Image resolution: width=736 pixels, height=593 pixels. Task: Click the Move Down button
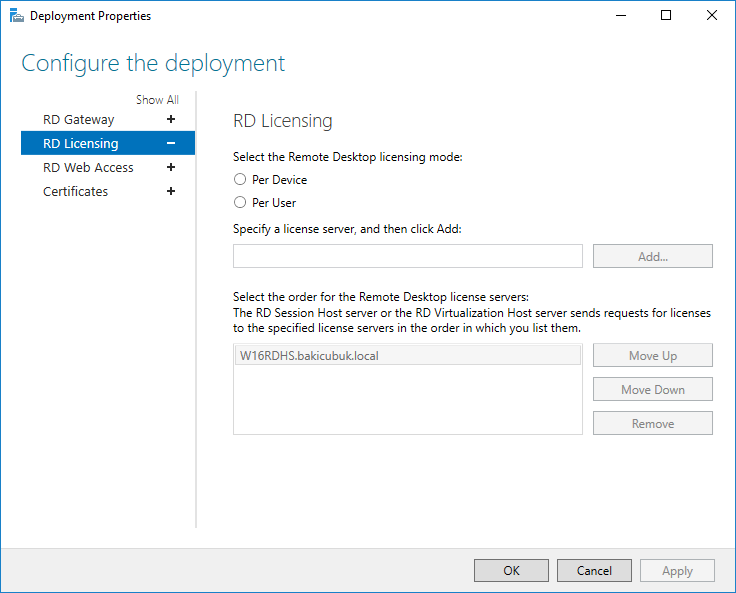click(x=652, y=390)
